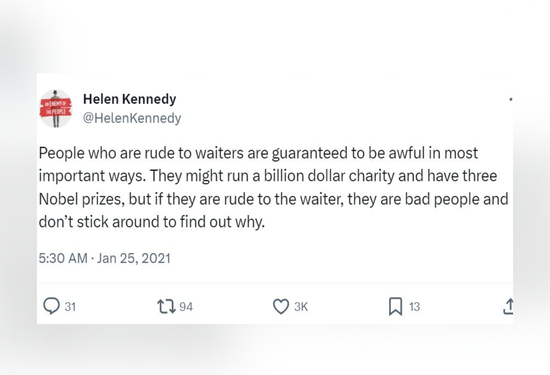Click the share upload icon
This screenshot has height=375, width=550.
pyautogui.click(x=508, y=306)
